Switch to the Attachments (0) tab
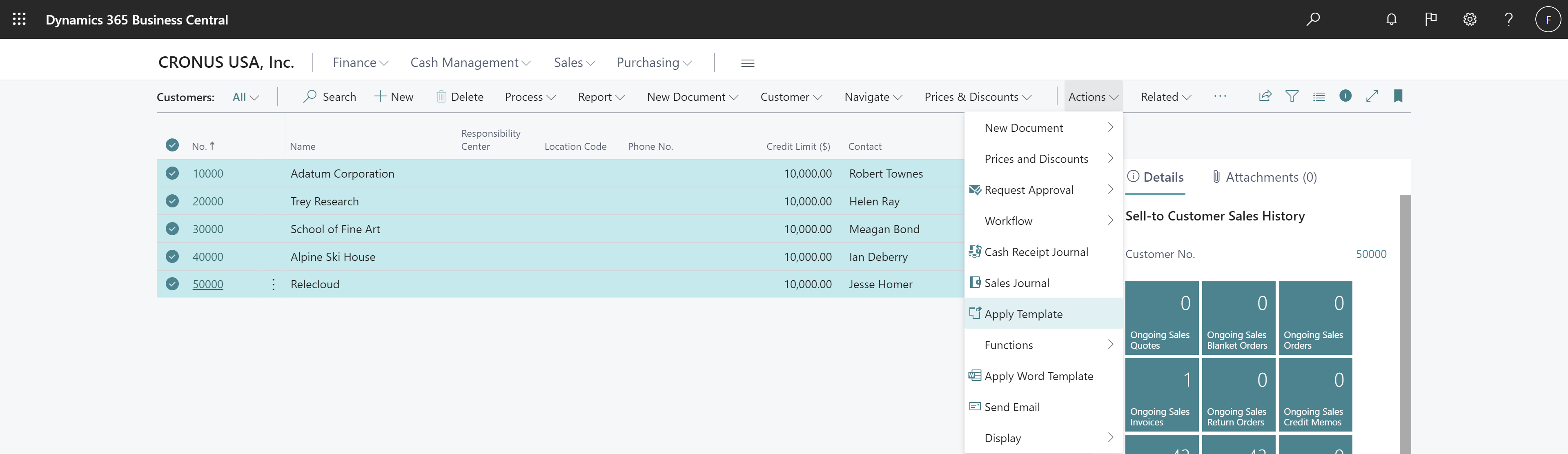Image resolution: width=1568 pixels, height=454 pixels. [1264, 177]
